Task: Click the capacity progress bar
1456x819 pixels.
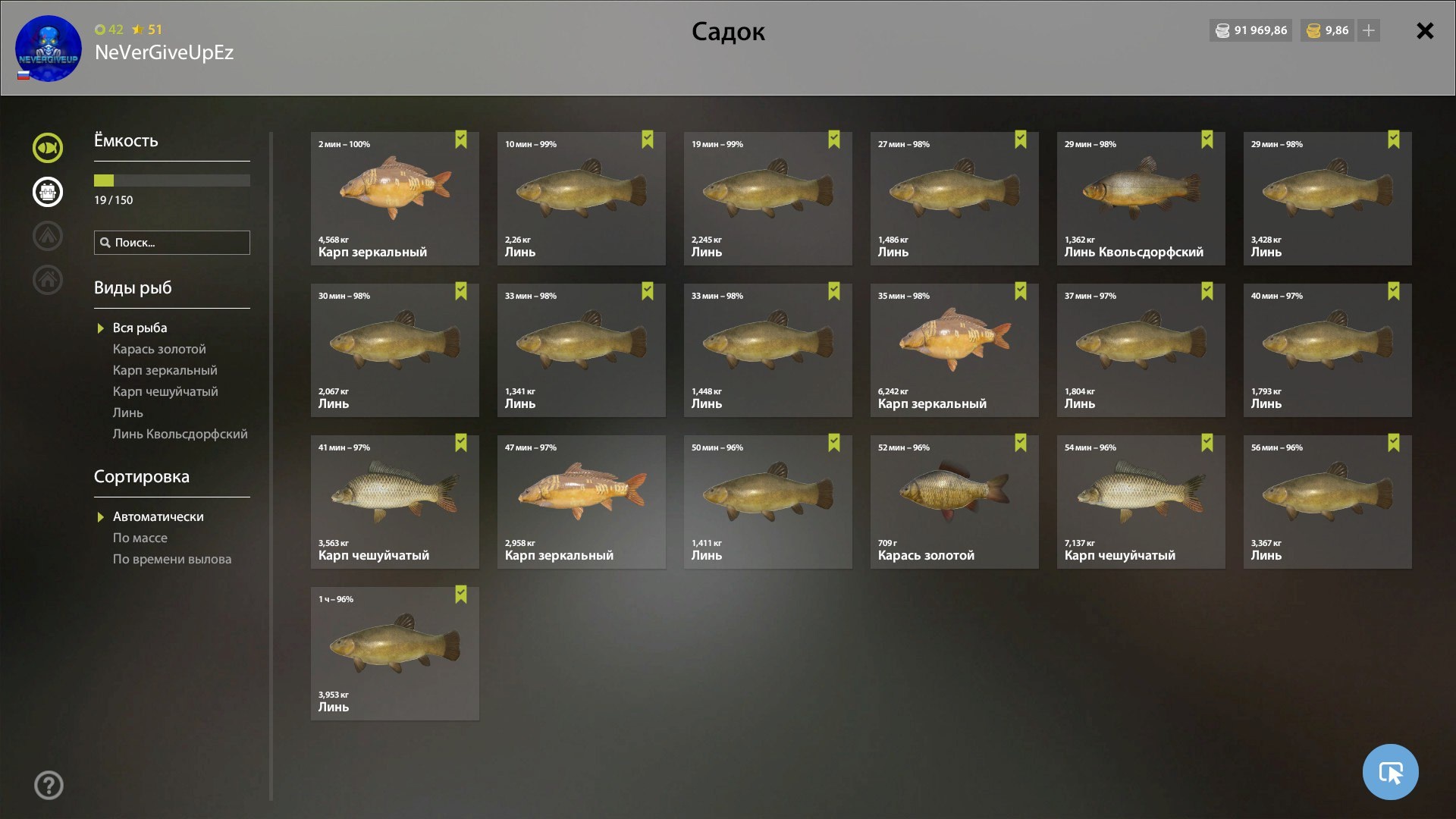Action: point(172,180)
